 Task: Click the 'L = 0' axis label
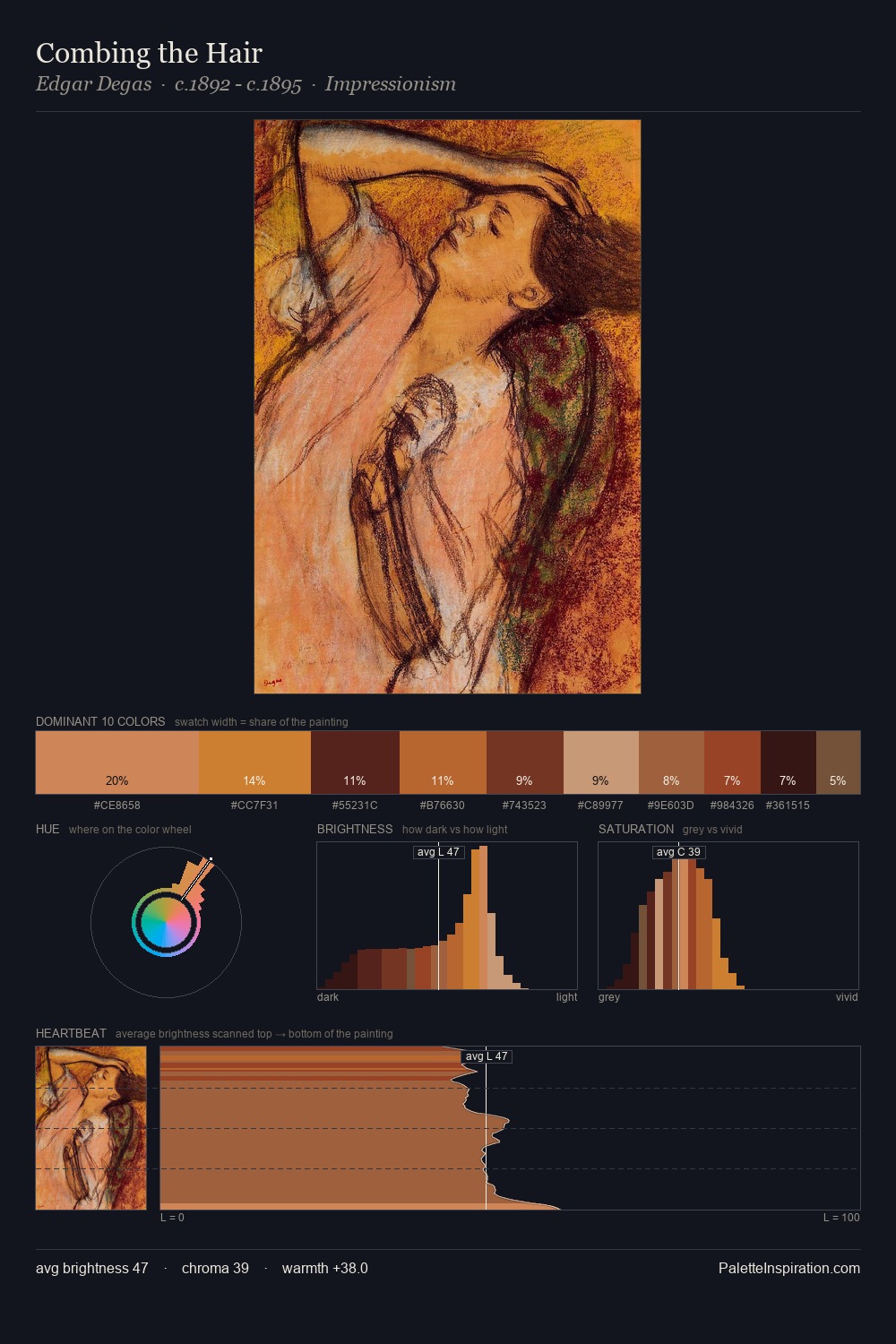coord(172,1218)
